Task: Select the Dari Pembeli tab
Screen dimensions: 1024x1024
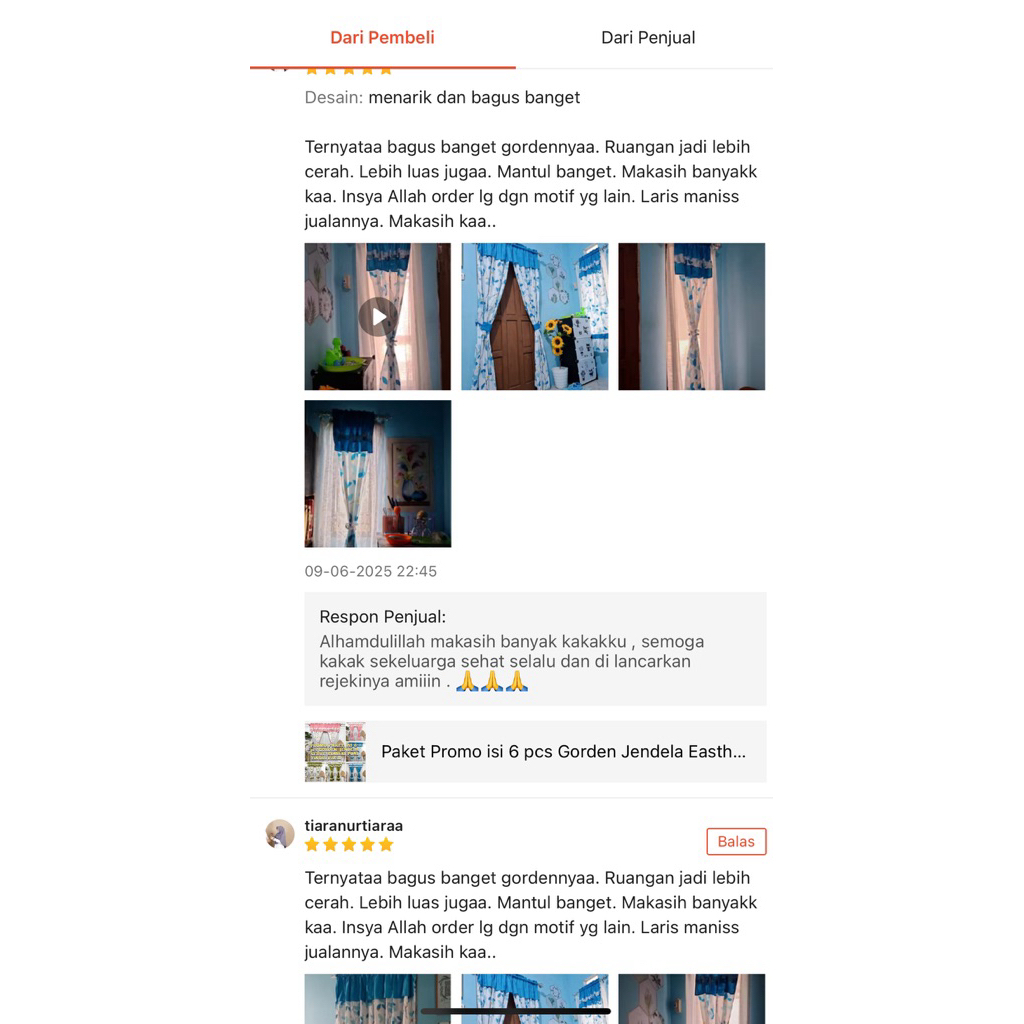Action: (382, 37)
